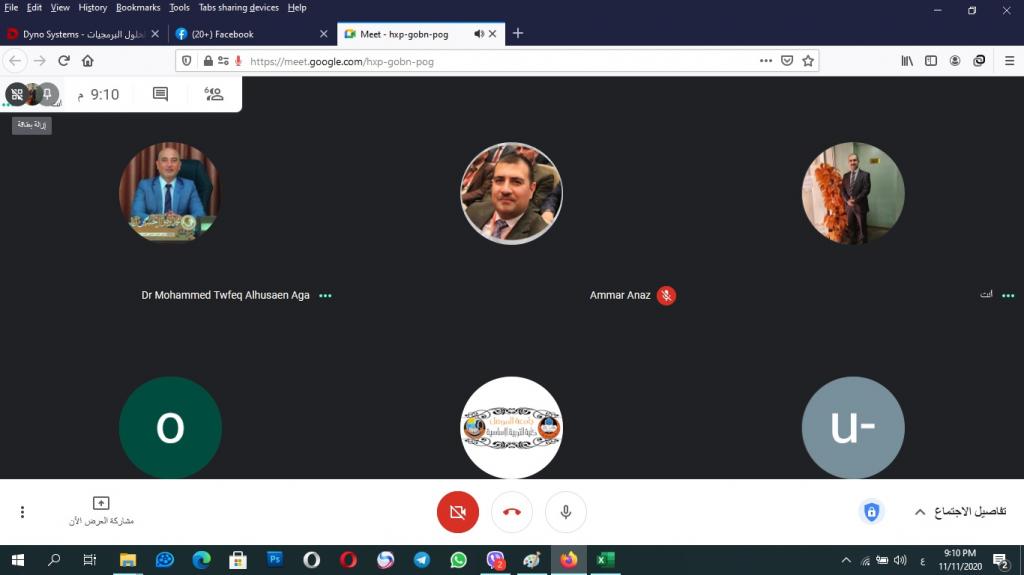Toggle the microphone mute button
The image size is (1024, 575).
(x=566, y=512)
